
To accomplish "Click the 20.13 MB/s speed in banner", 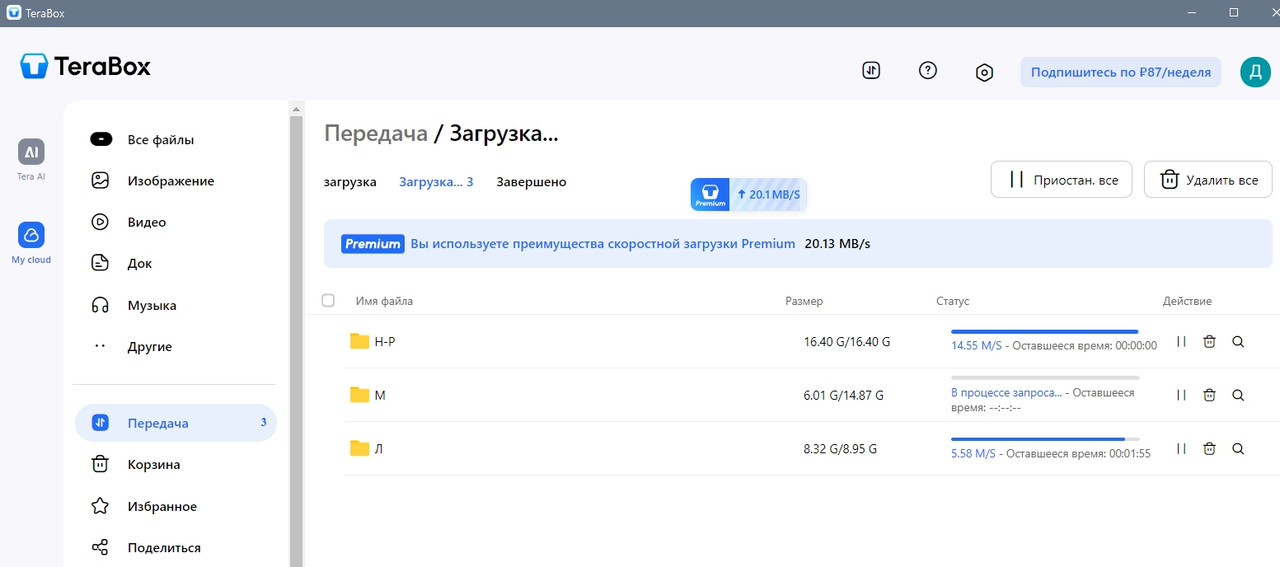I will tap(837, 243).
